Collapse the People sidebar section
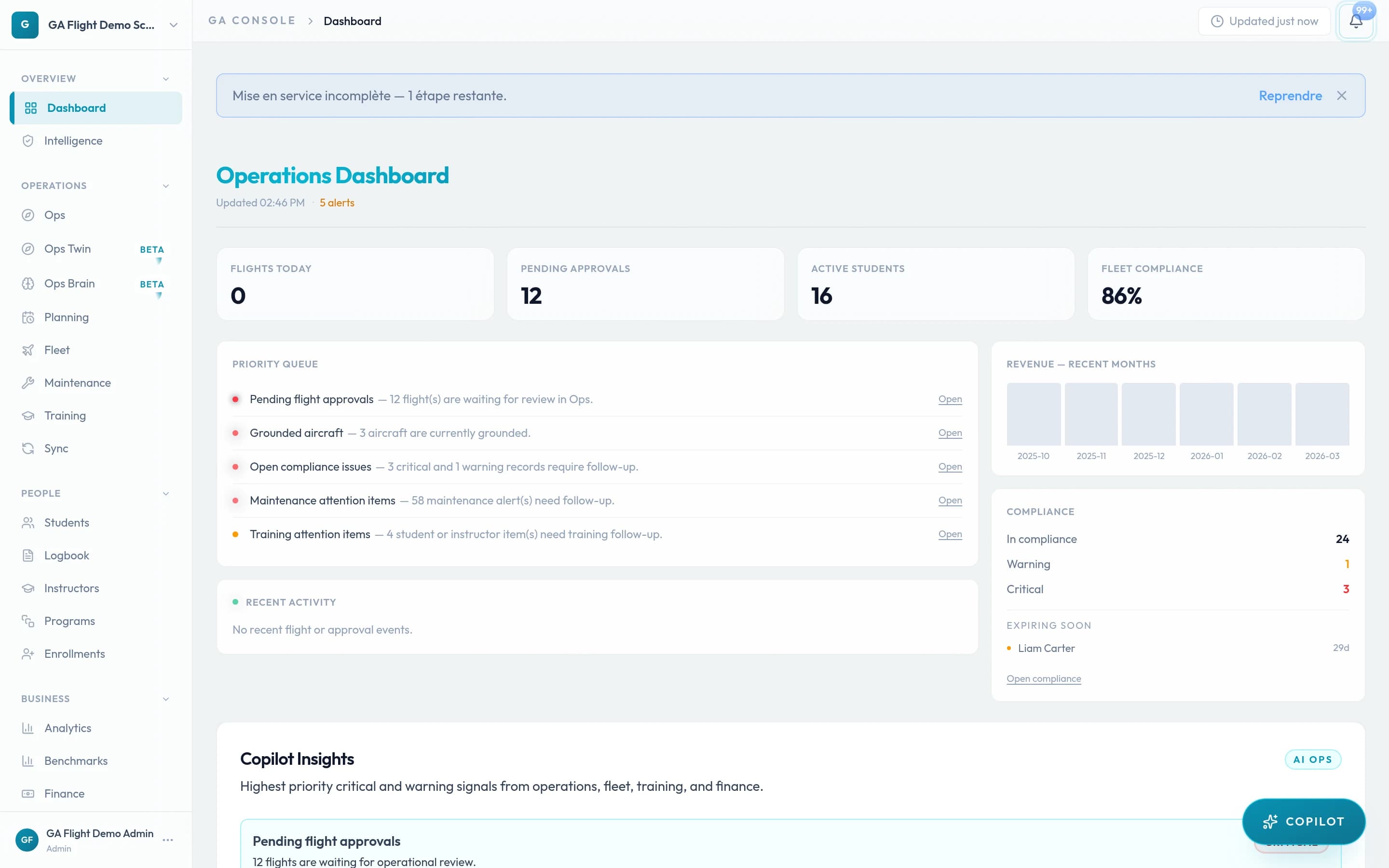 [166, 494]
